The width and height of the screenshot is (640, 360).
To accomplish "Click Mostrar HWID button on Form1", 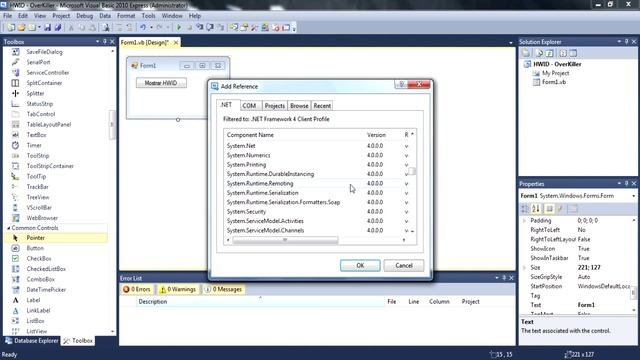I will [161, 83].
